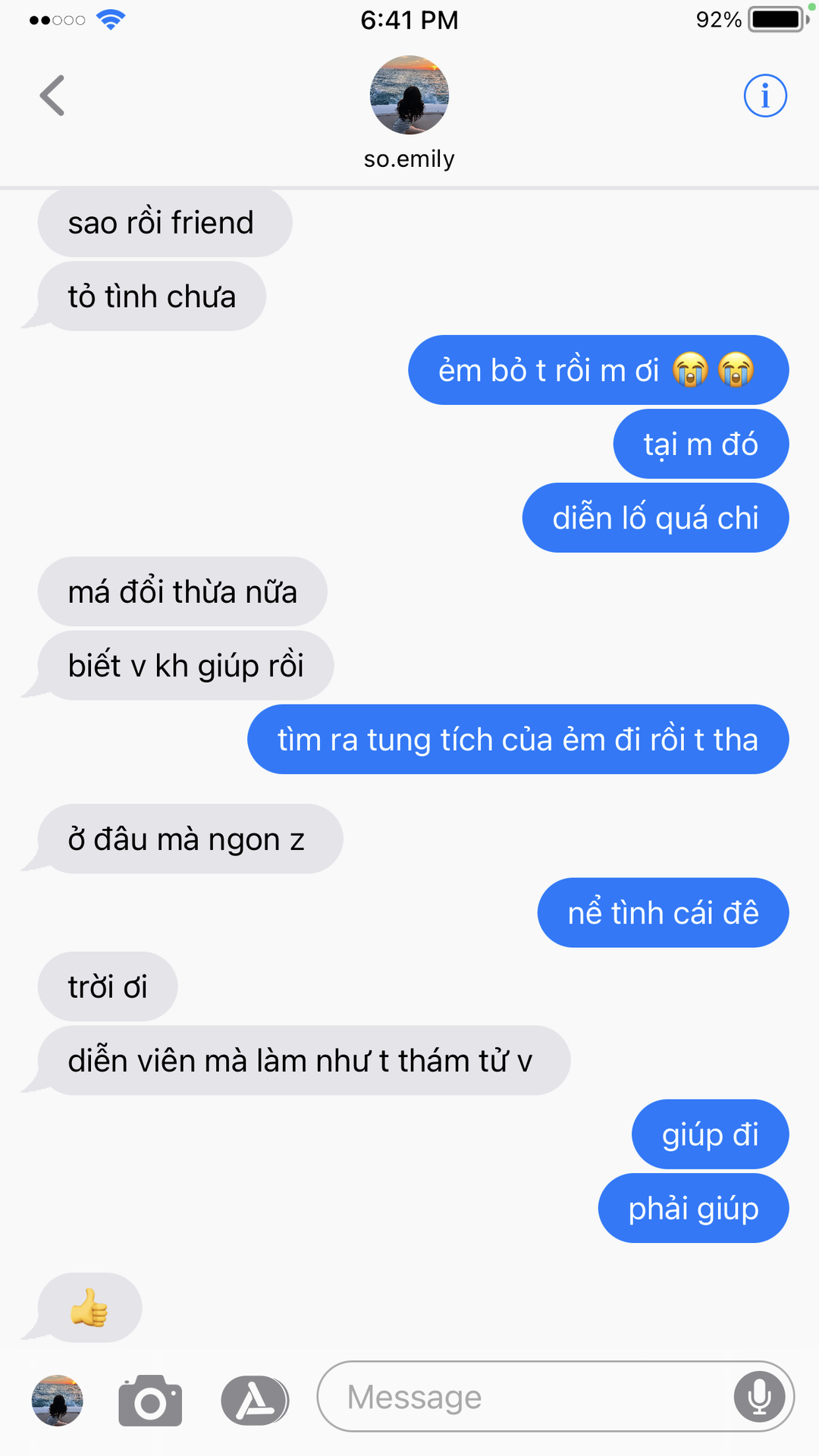
Task: Tap the small profile photo beside camera
Action: pyautogui.click(x=57, y=1401)
